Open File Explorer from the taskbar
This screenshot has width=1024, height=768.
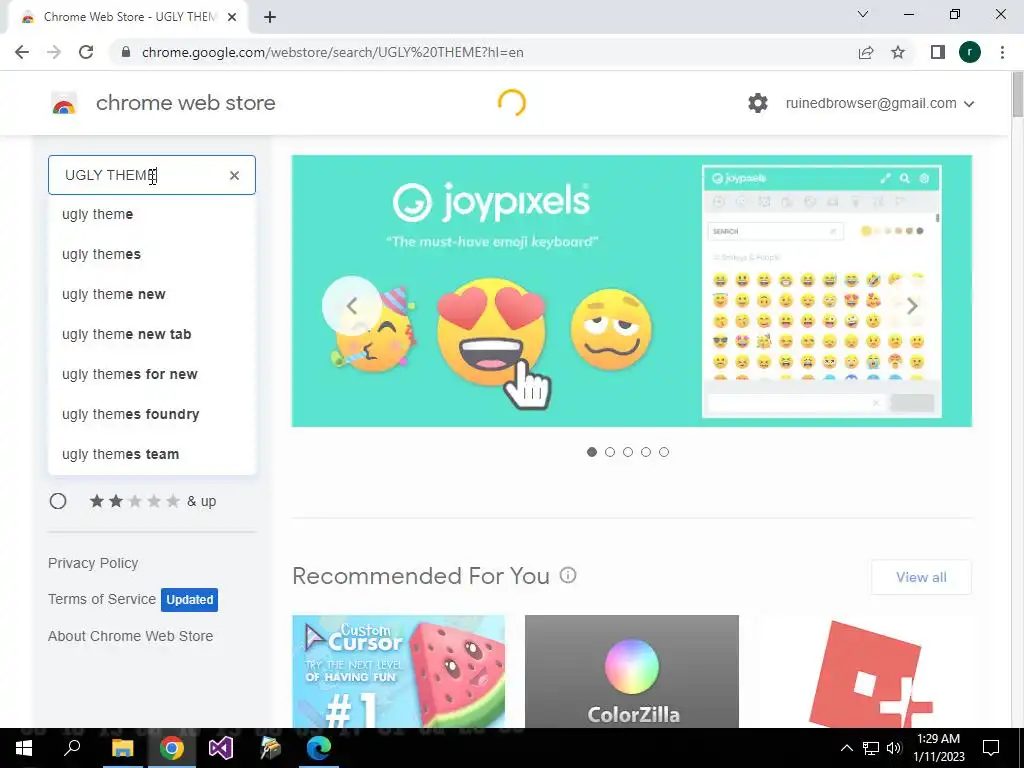[122, 748]
